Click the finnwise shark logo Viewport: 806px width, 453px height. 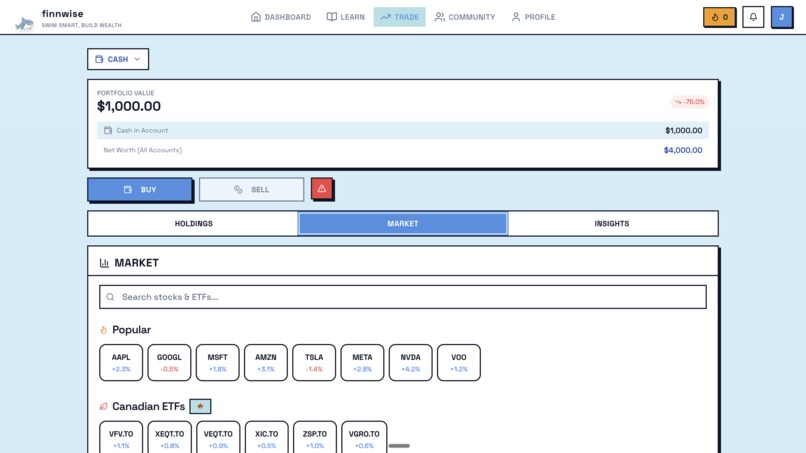[24, 23]
